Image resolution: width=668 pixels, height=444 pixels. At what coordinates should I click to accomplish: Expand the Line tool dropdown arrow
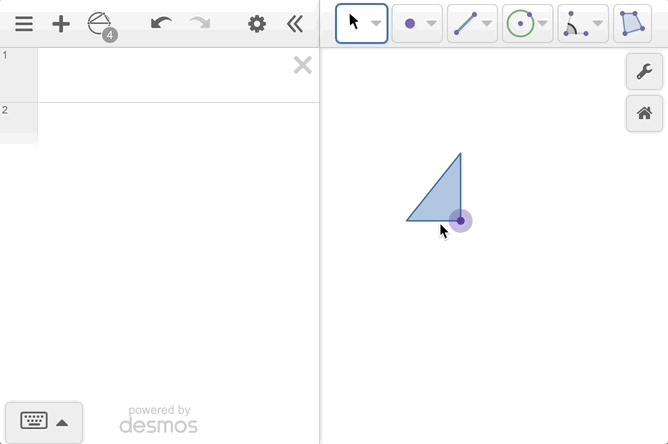point(487,24)
